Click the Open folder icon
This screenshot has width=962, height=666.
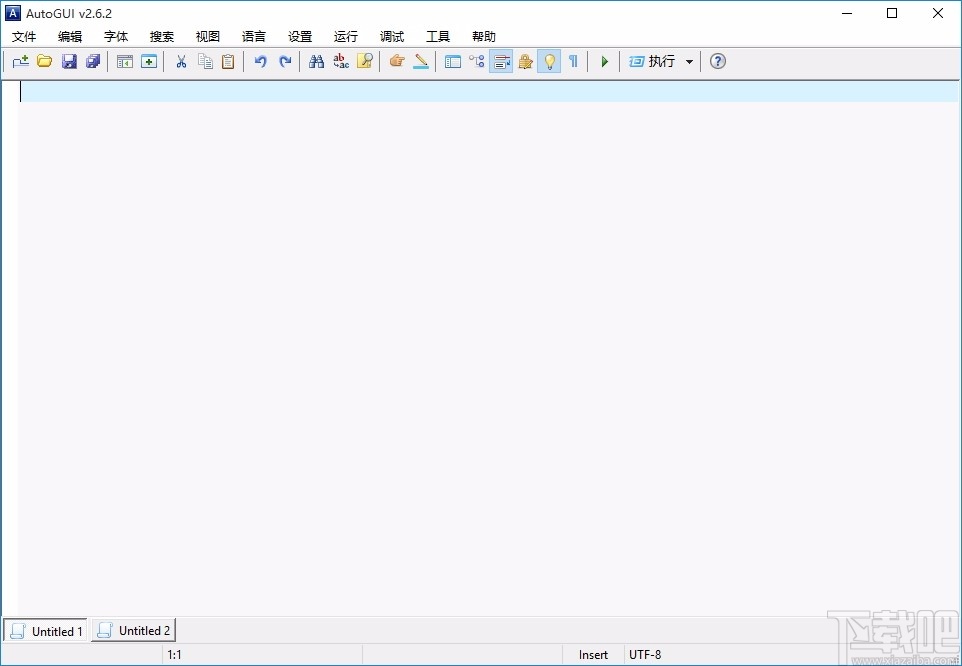[44, 61]
